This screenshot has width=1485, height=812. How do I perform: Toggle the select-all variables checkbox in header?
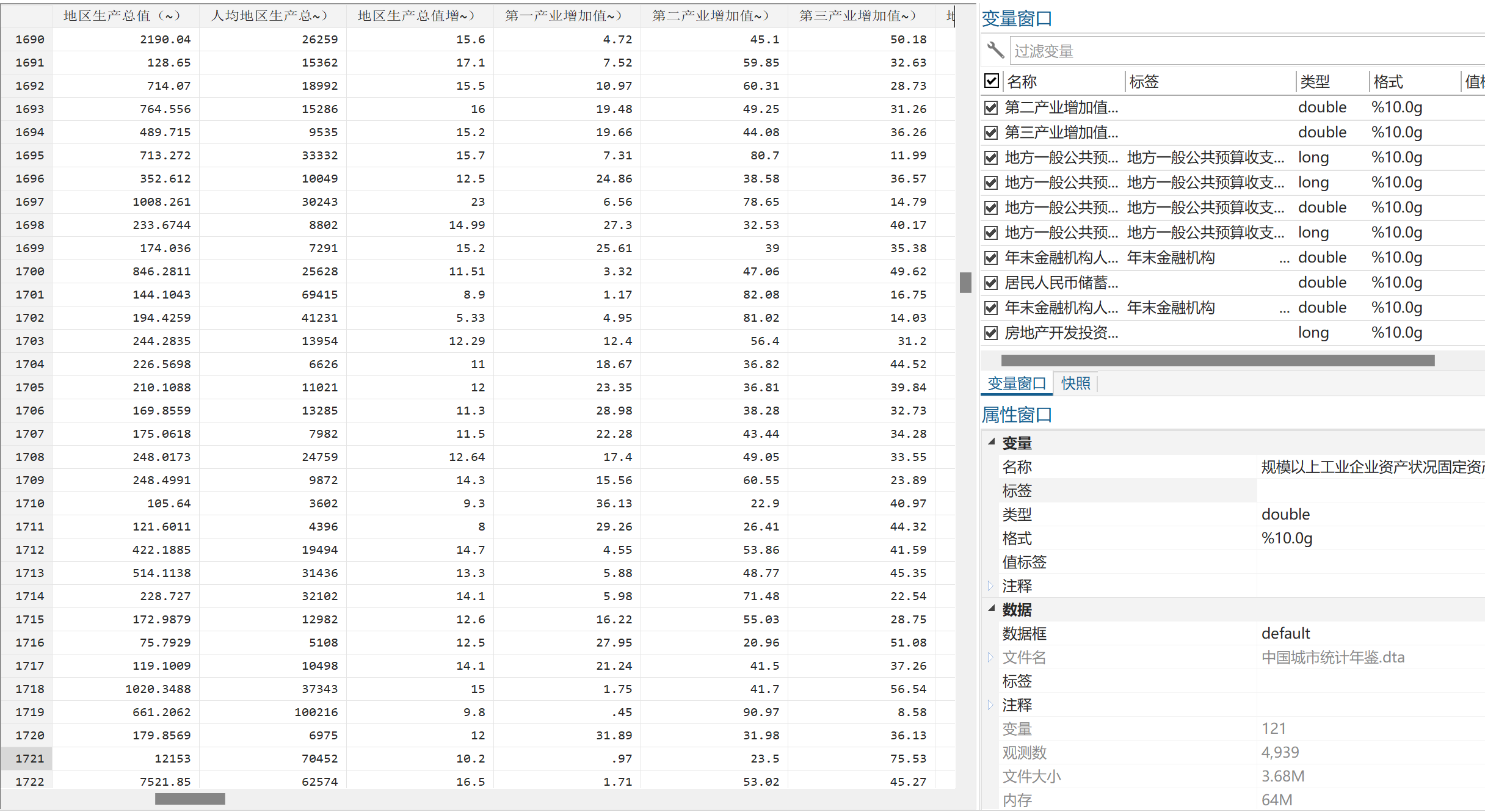992,81
